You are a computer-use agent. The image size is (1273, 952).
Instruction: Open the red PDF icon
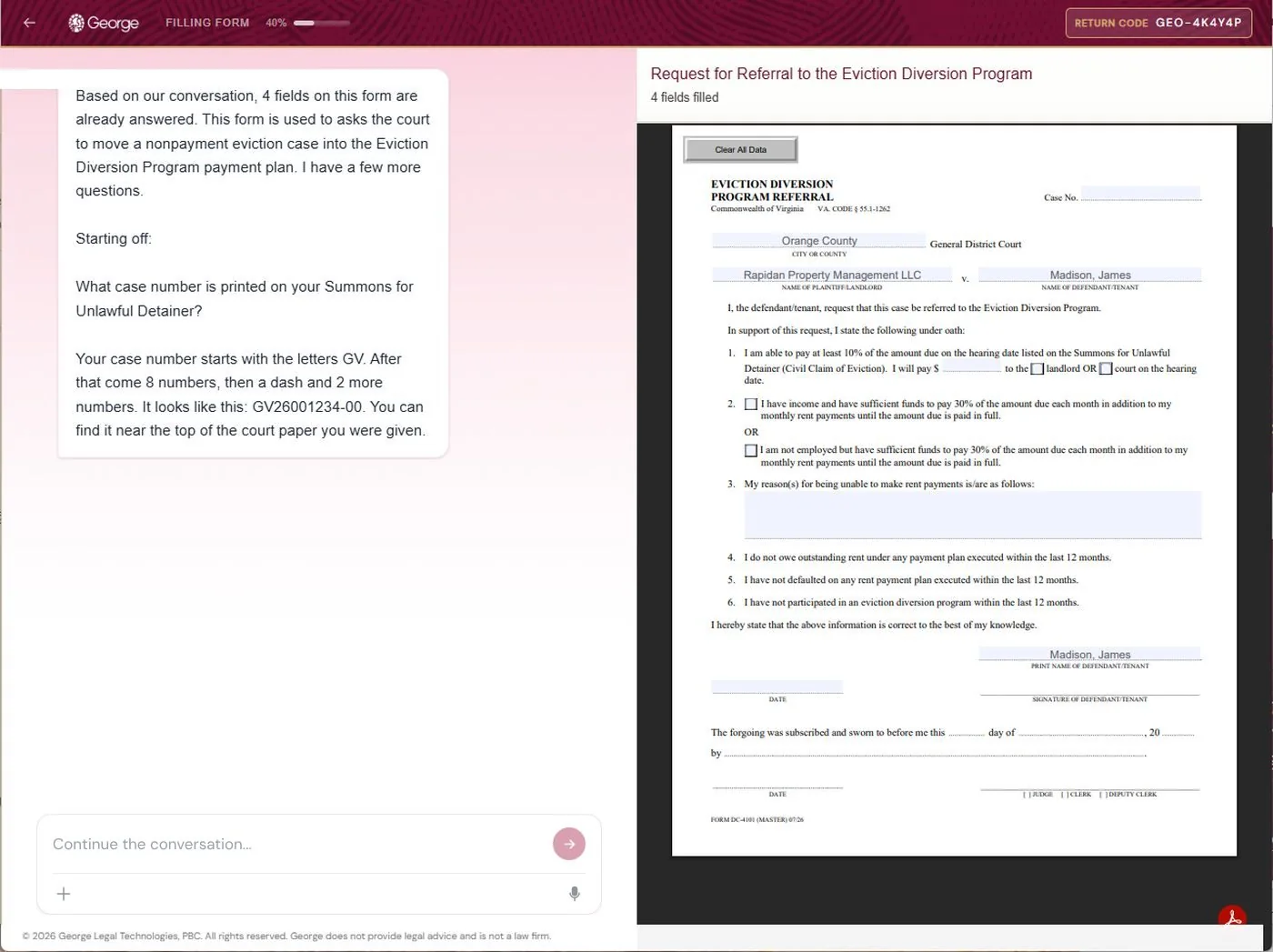tap(1232, 917)
